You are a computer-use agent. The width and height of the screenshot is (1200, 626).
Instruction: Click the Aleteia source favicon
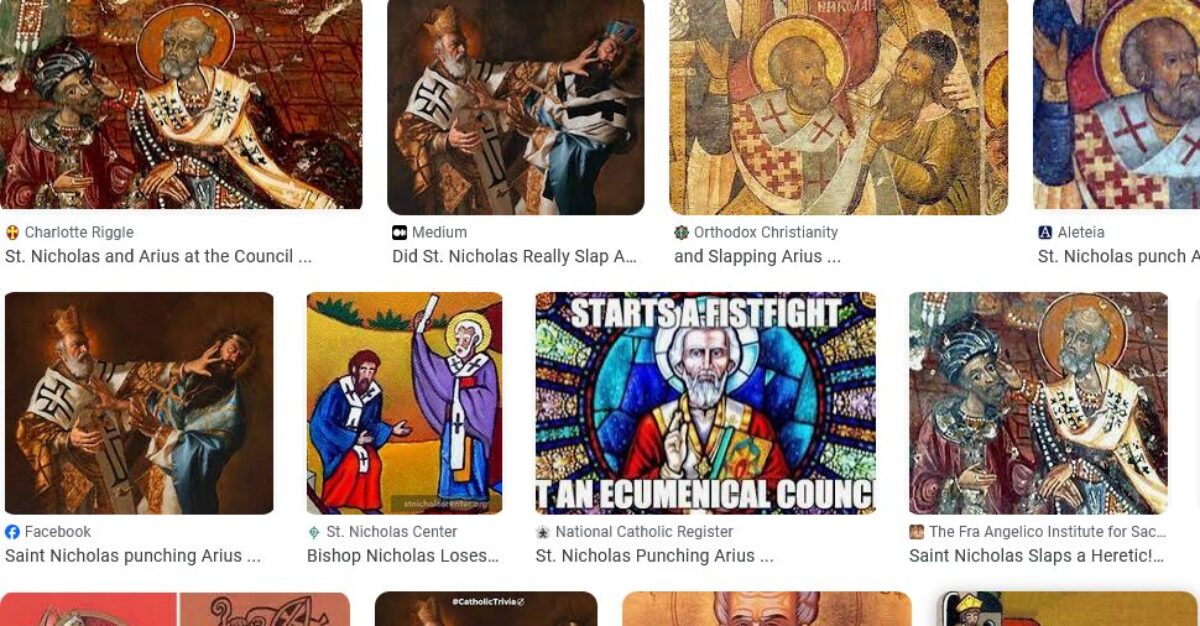(1046, 232)
